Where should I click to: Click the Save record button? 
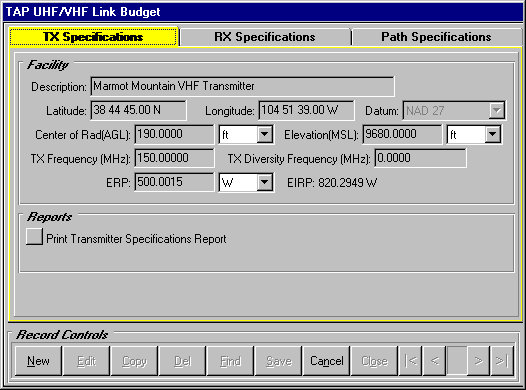click(x=278, y=361)
